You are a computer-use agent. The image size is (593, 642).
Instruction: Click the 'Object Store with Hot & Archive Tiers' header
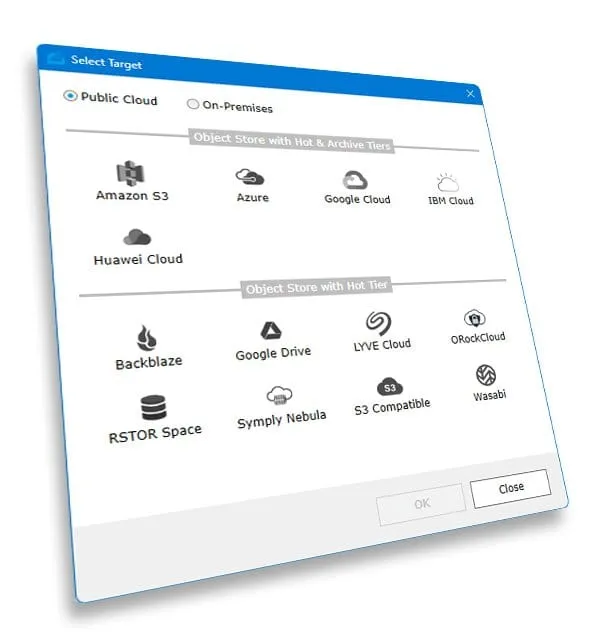coord(292,141)
